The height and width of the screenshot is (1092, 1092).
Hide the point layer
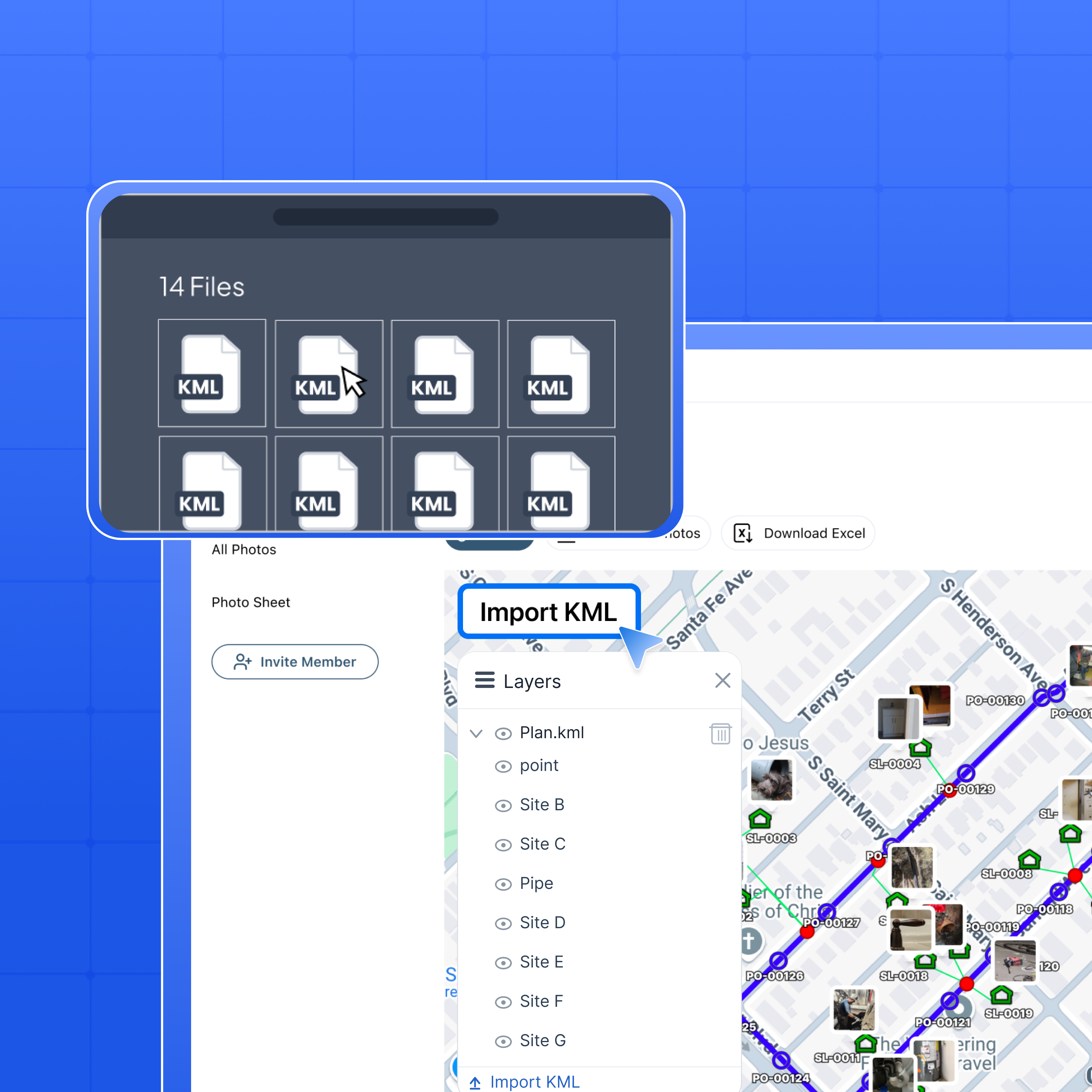tap(503, 766)
